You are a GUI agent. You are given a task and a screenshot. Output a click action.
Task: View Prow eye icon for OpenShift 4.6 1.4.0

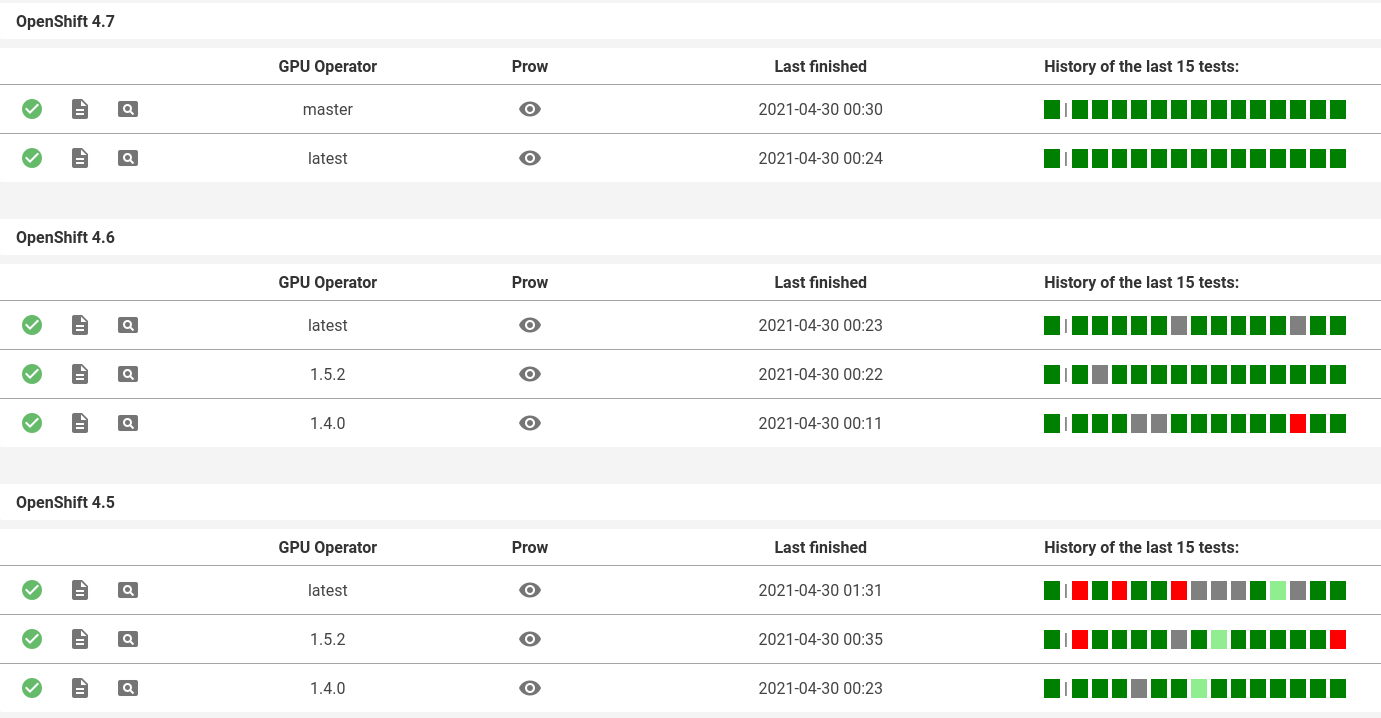click(530, 423)
